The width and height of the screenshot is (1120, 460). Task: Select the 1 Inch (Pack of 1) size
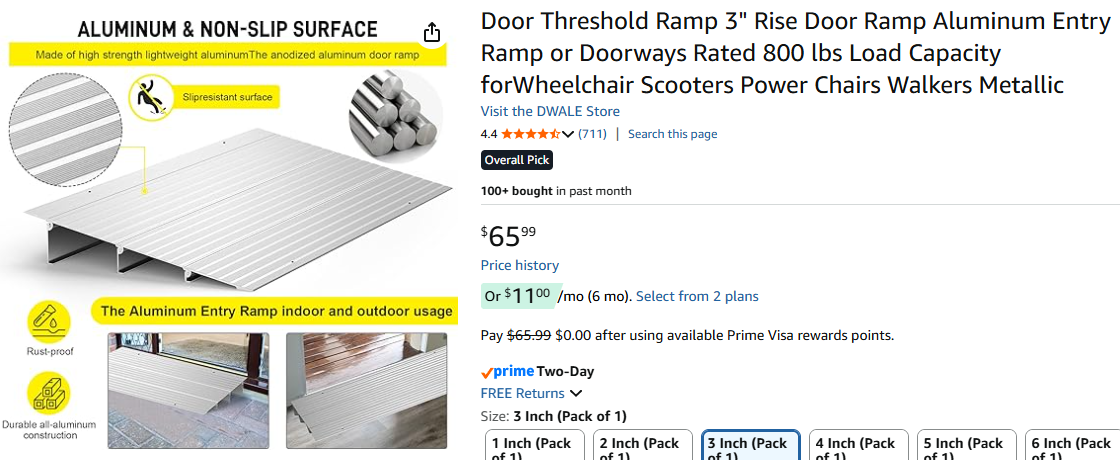[532, 447]
